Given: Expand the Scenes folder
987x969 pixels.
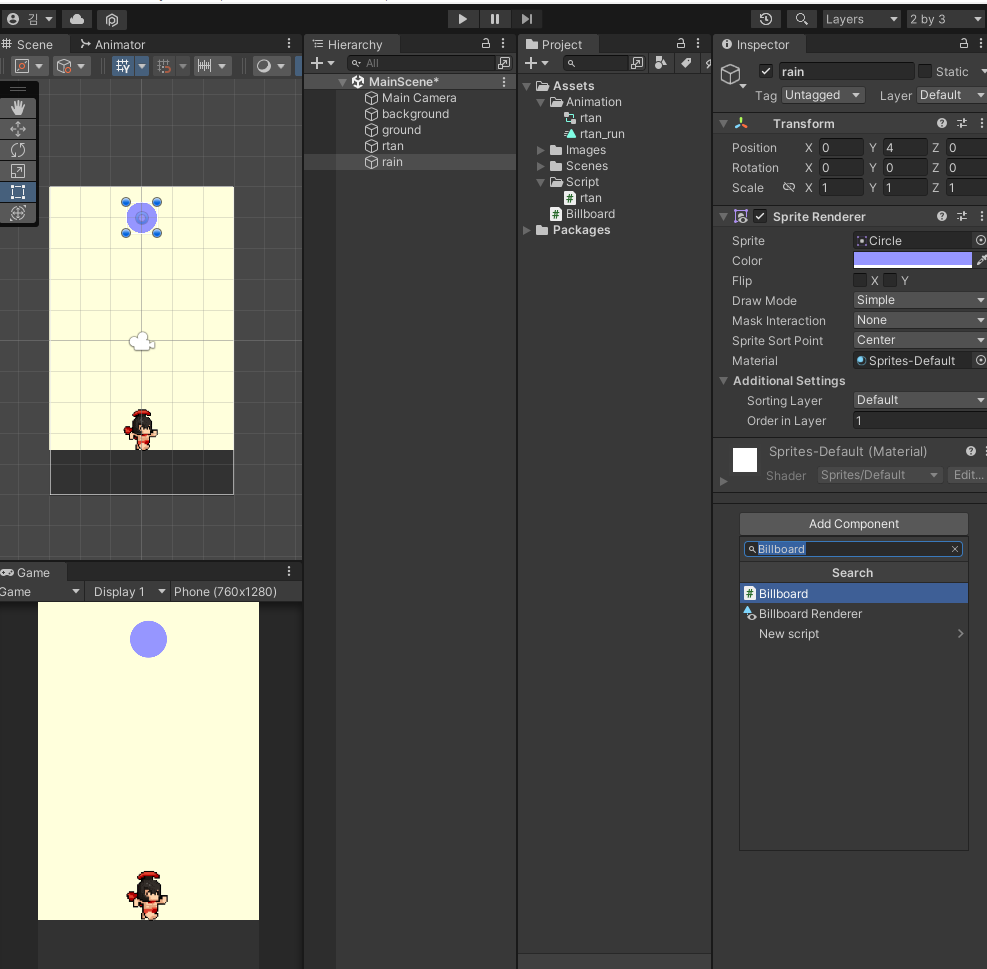Looking at the screenshot, I should tap(541, 166).
